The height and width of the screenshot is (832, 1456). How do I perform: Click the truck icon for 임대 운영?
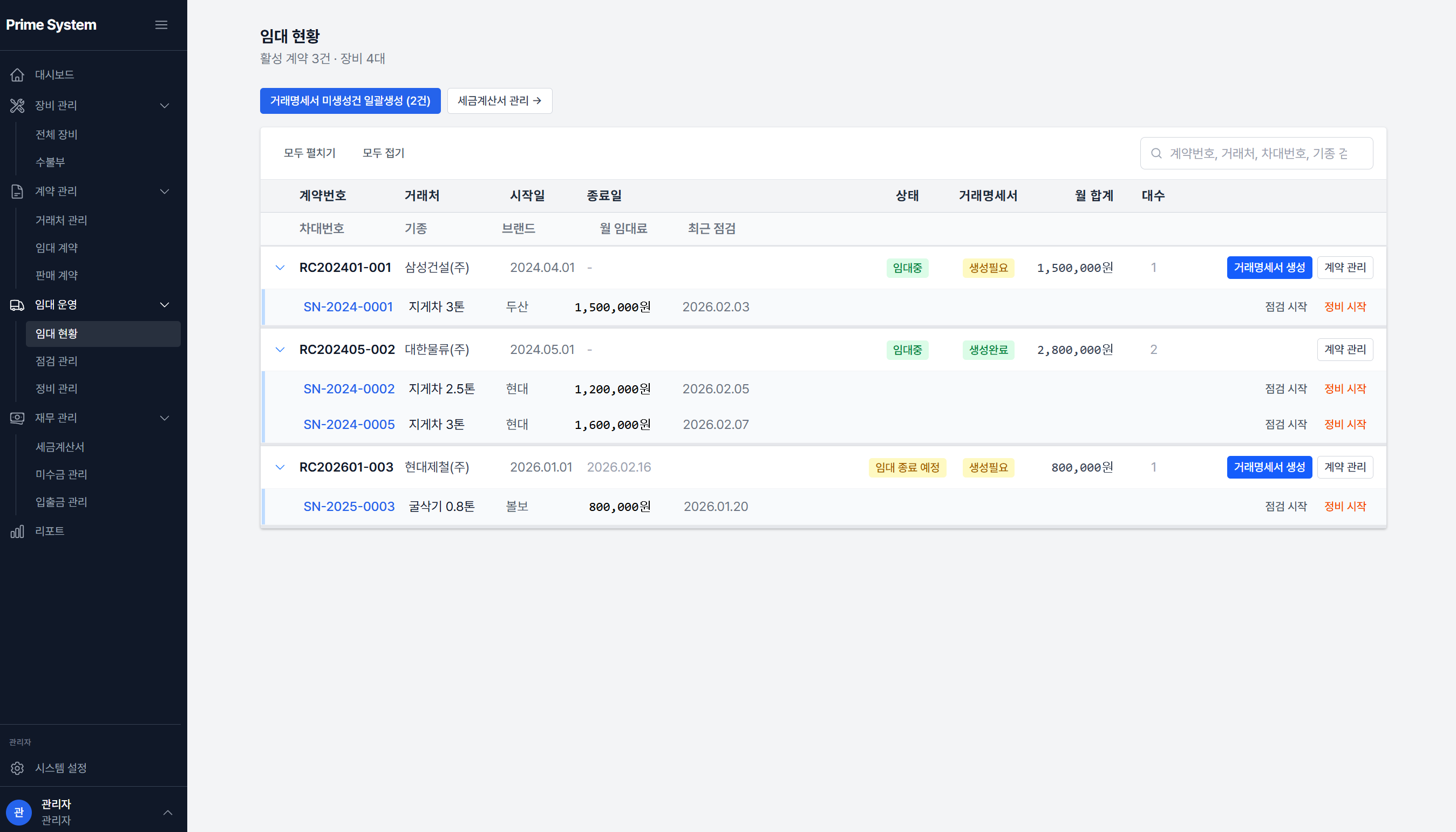[x=17, y=305]
